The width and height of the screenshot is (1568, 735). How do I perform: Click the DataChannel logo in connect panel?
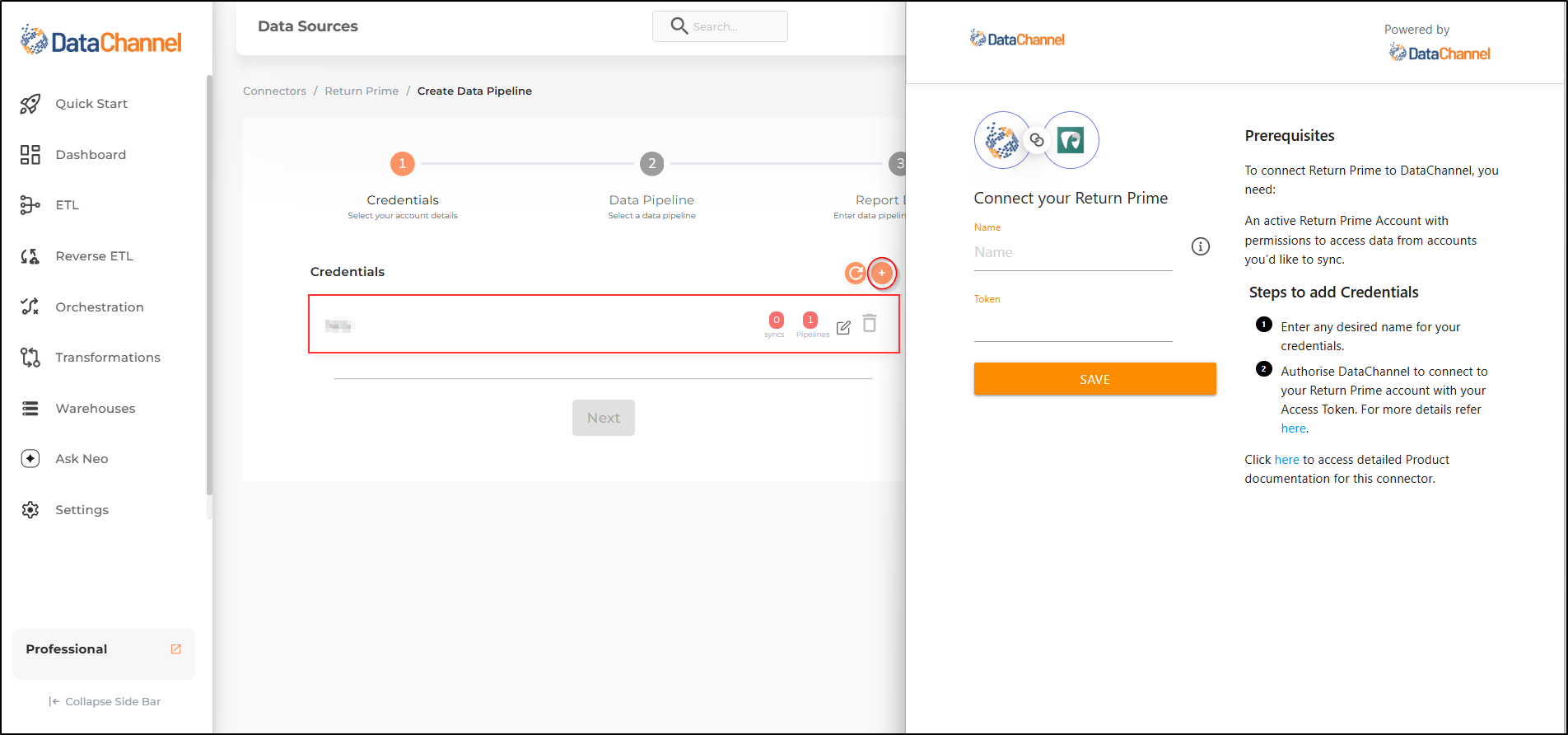pos(1017,40)
